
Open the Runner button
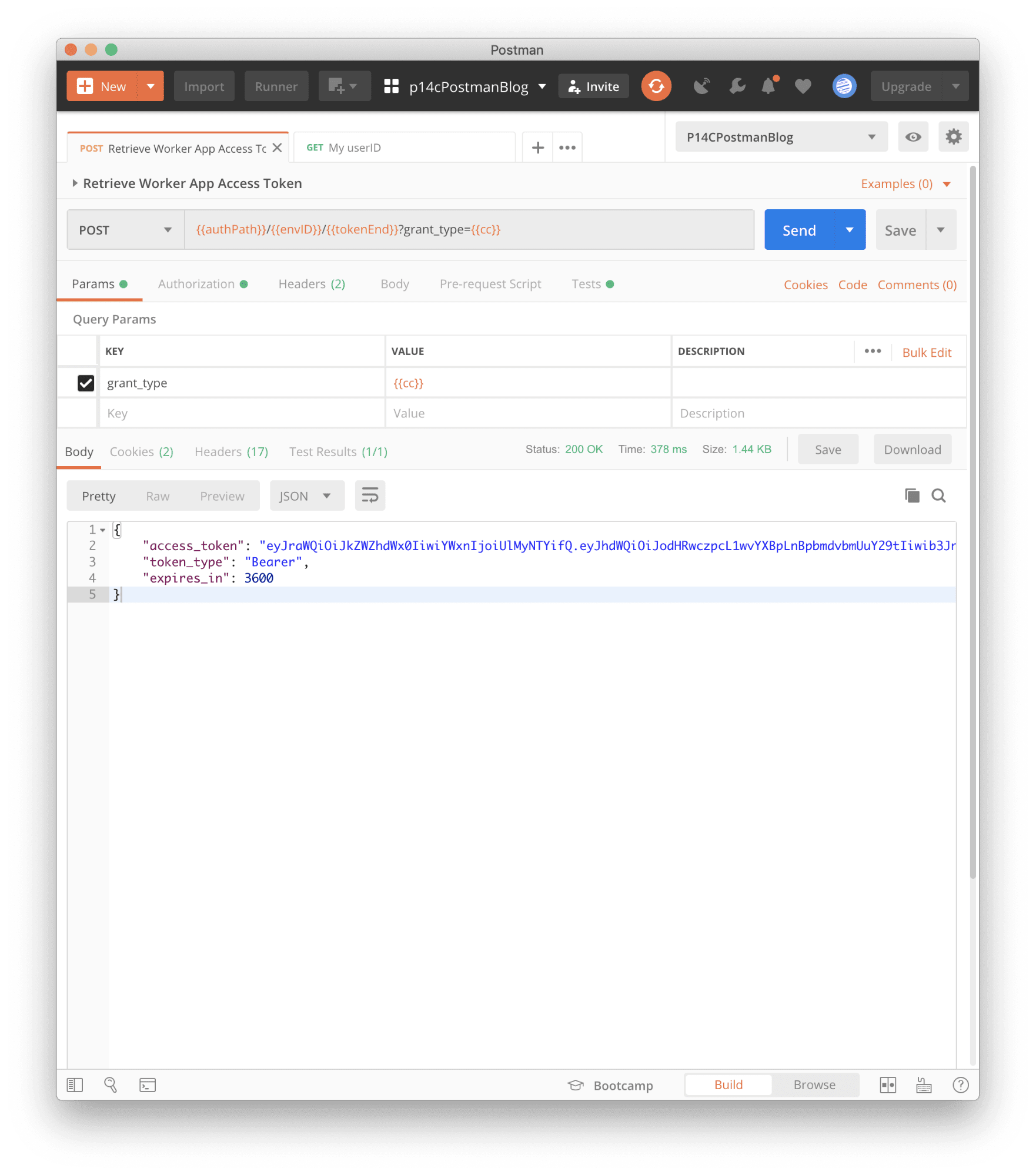tap(276, 86)
